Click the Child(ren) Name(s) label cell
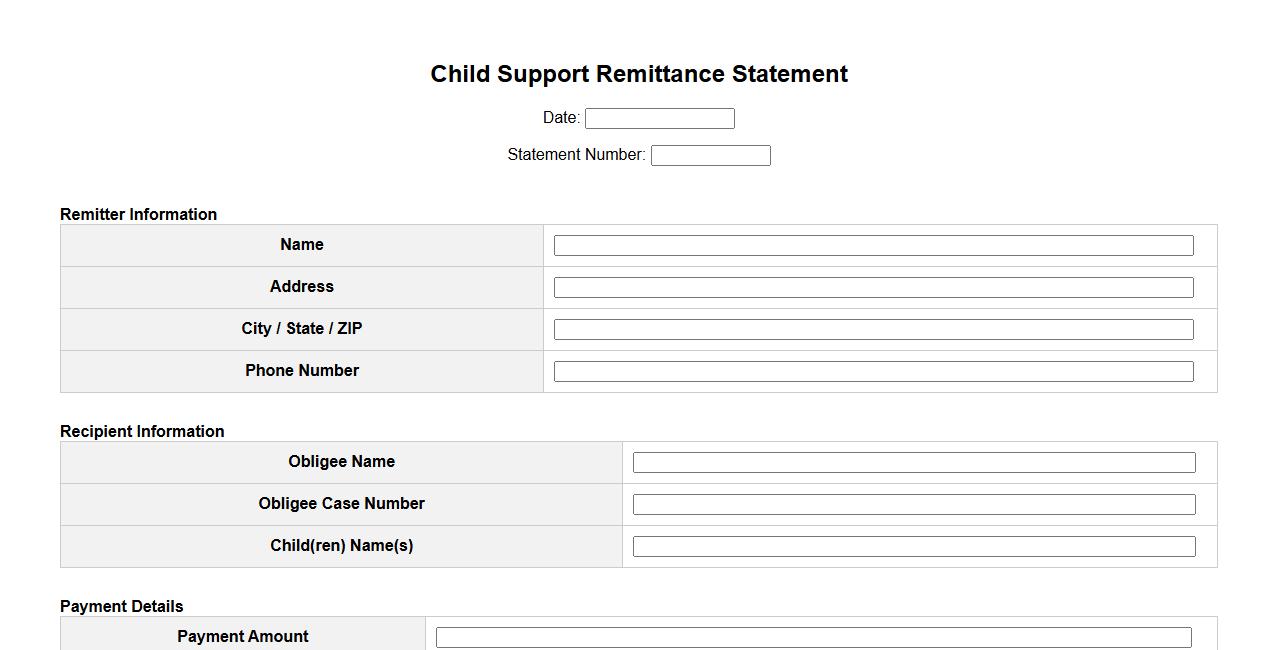 [x=341, y=546]
